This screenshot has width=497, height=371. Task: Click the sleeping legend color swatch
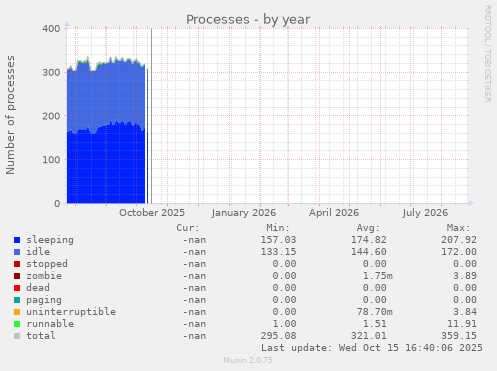[17, 240]
